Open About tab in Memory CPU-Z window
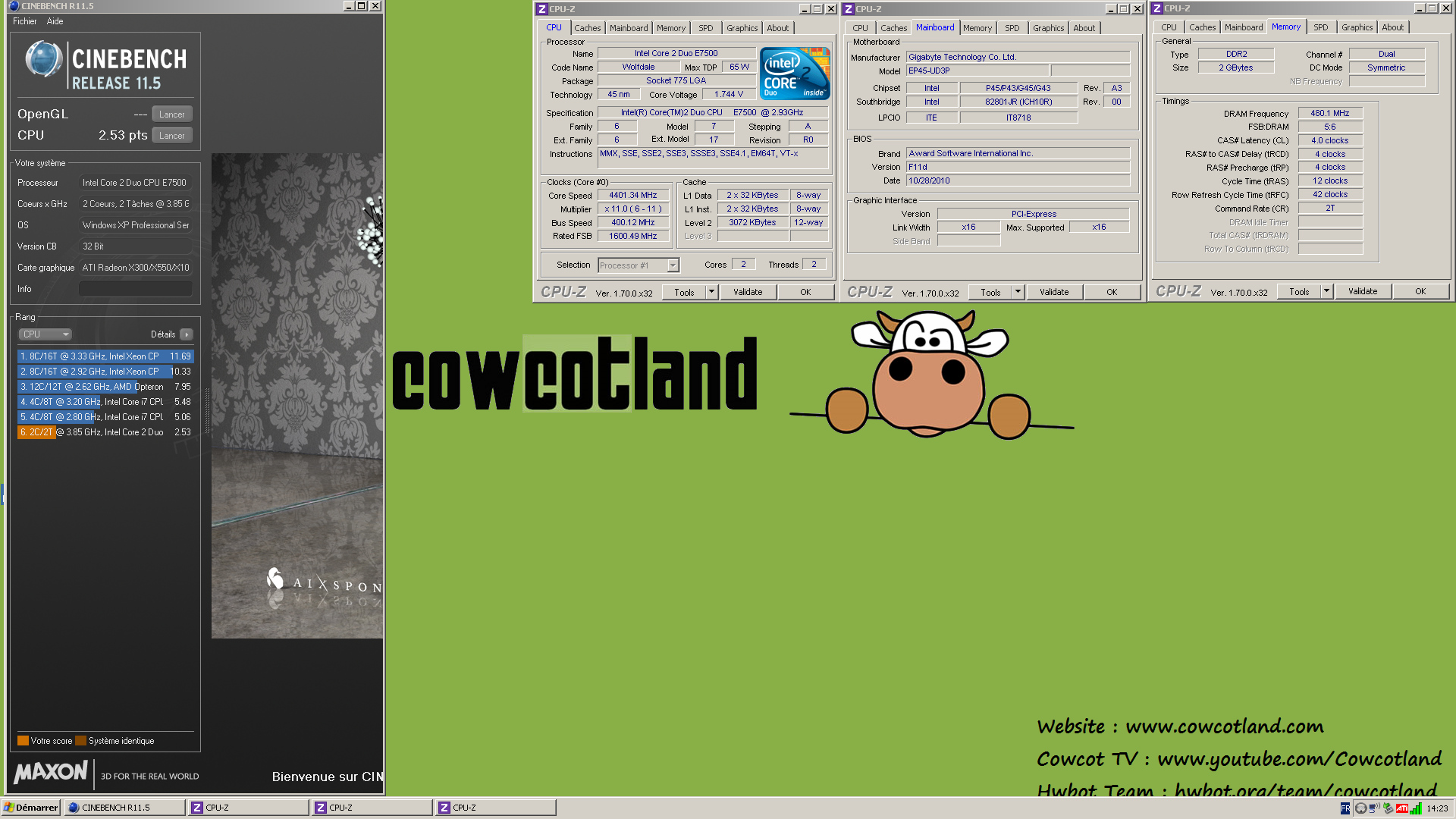1456x819 pixels. coord(1393,27)
